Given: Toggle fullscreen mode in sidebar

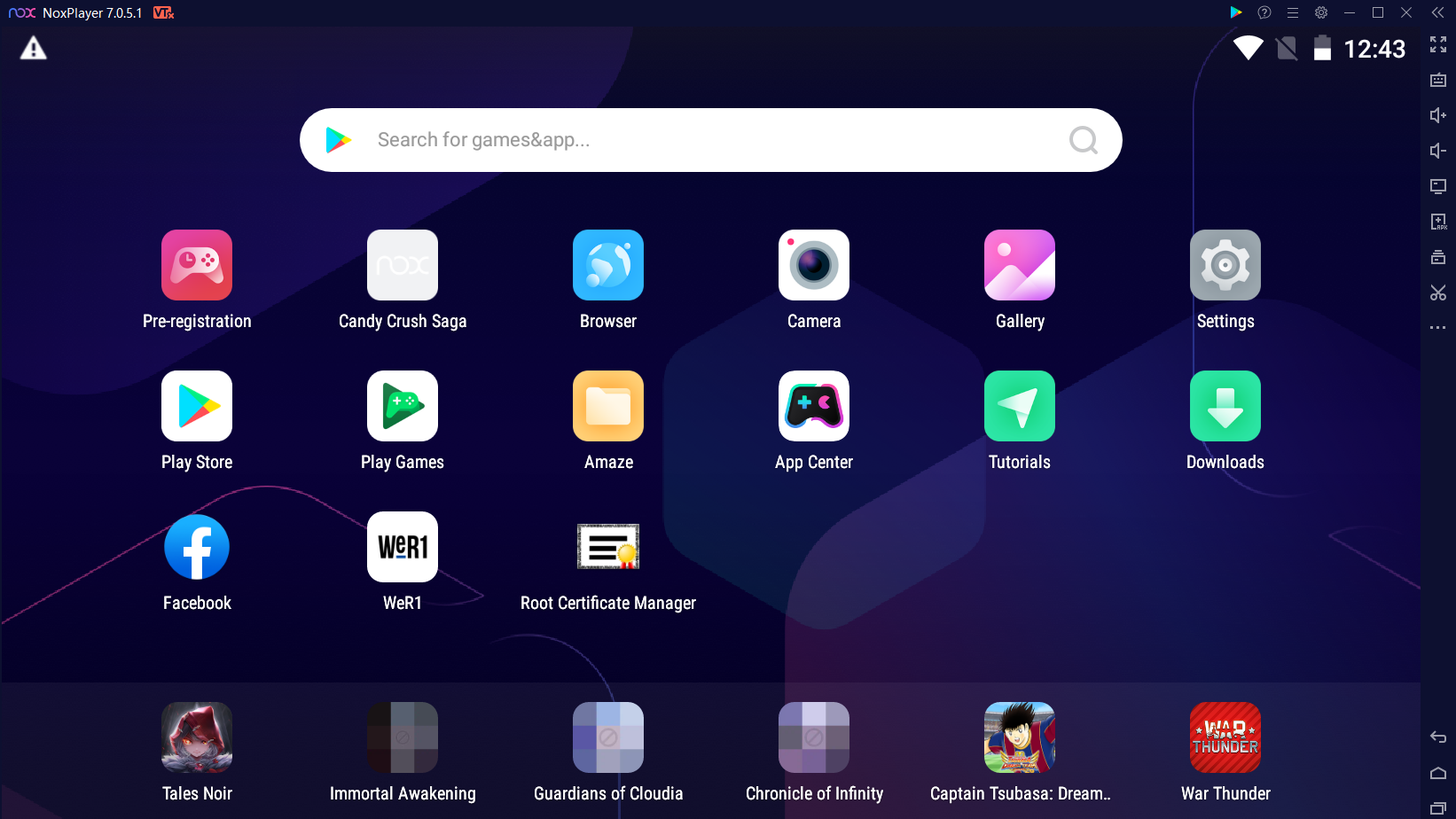Looking at the screenshot, I should (x=1438, y=44).
